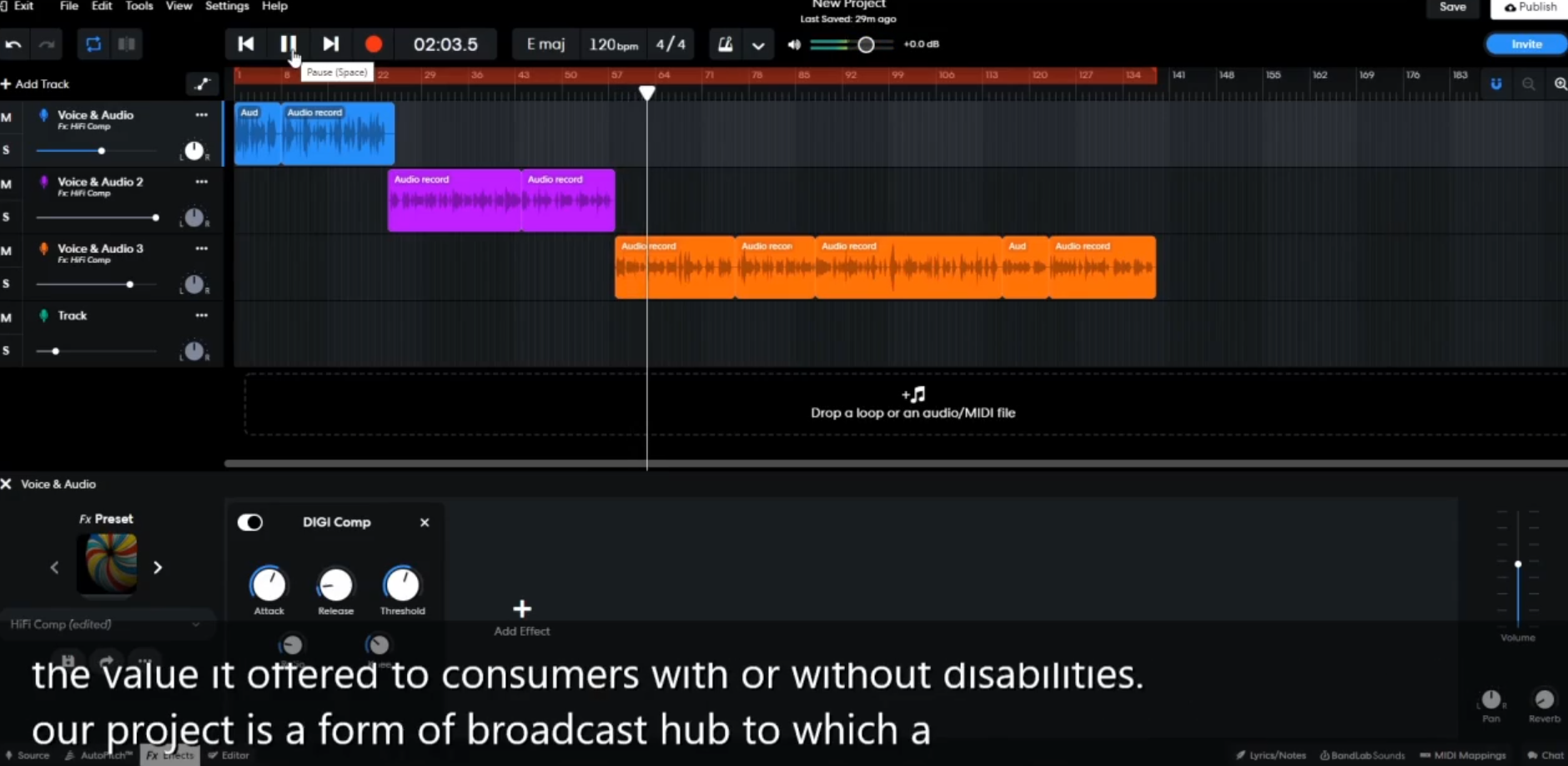Mute the Voice & Audio 3 track
This screenshot has height=766, width=1568.
[x=6, y=251]
